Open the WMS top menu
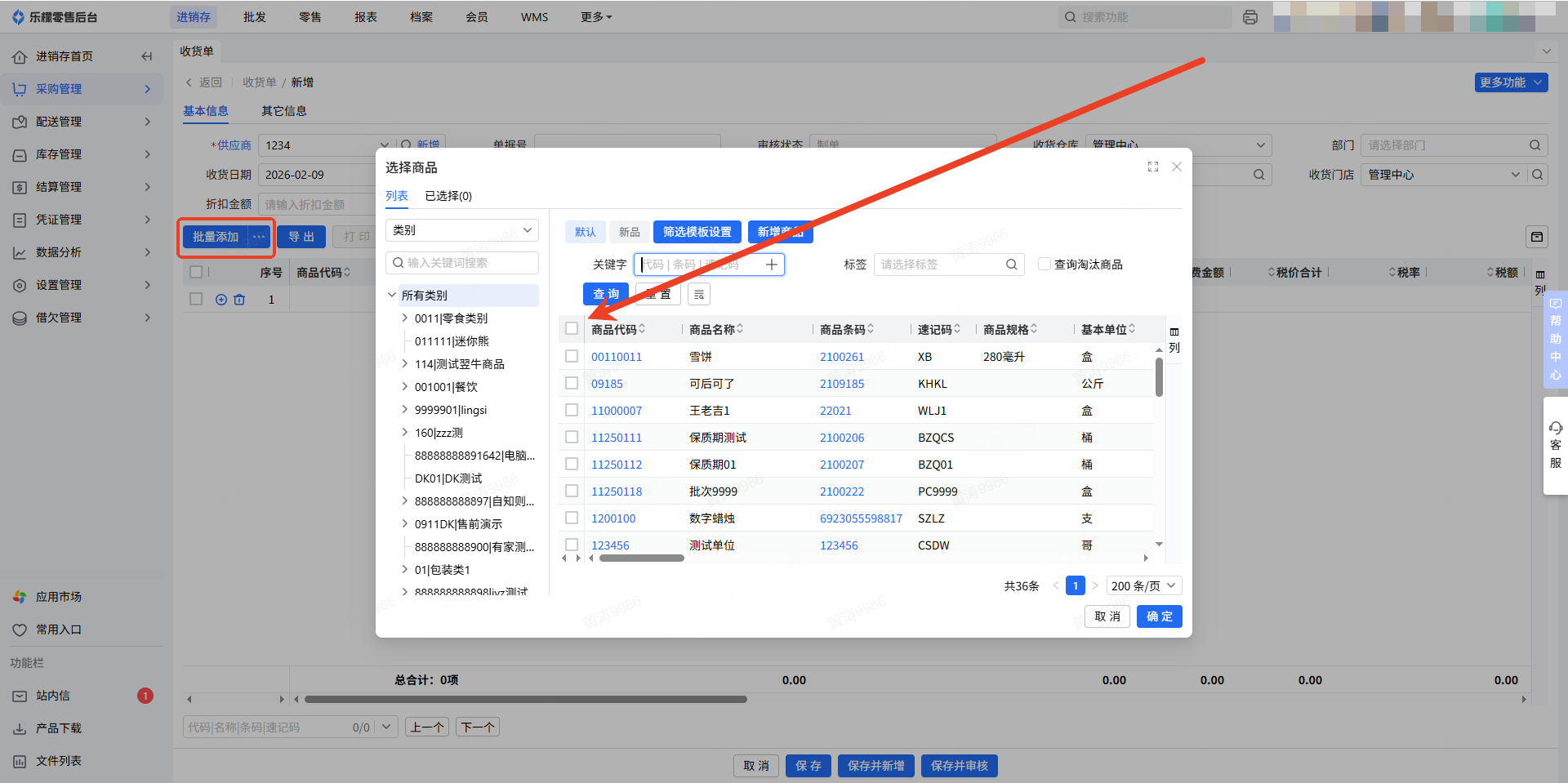Image resolution: width=1568 pixels, height=783 pixels. click(x=535, y=17)
